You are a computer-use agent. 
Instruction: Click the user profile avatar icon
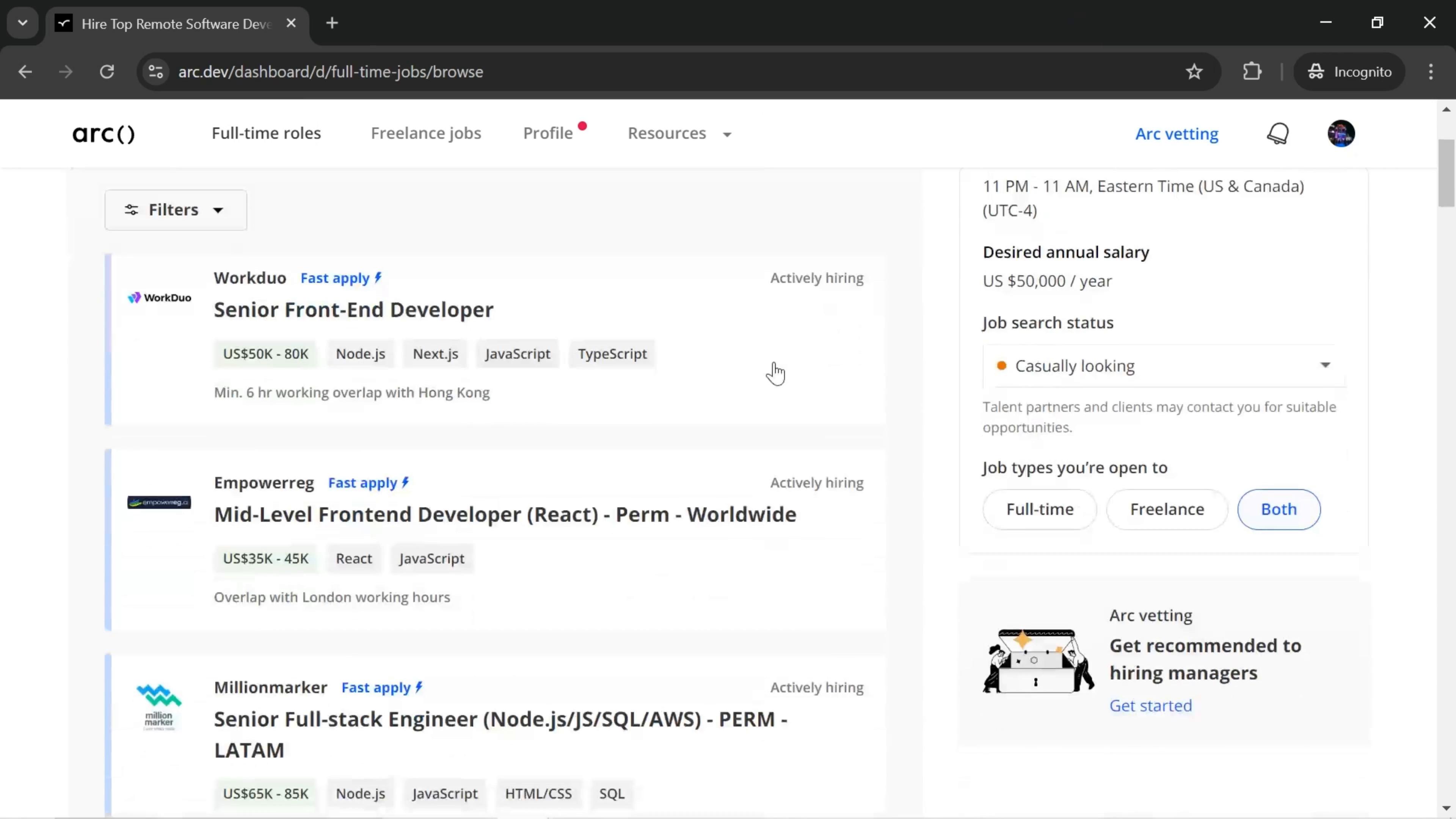(1341, 133)
